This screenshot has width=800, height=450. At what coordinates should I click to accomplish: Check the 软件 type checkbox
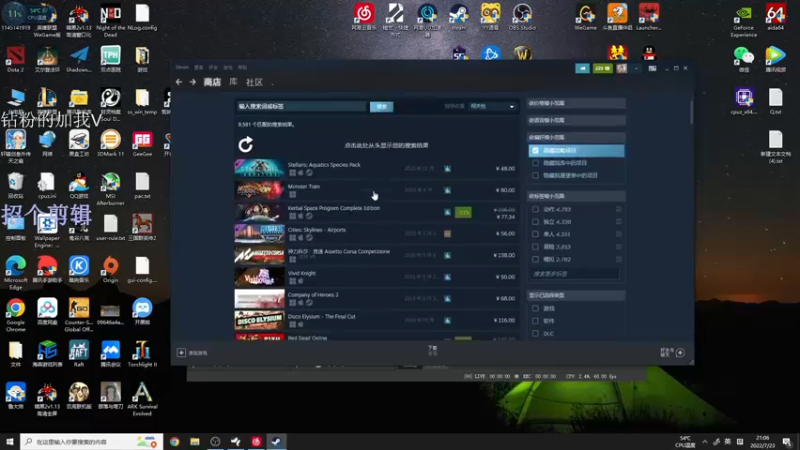535,321
